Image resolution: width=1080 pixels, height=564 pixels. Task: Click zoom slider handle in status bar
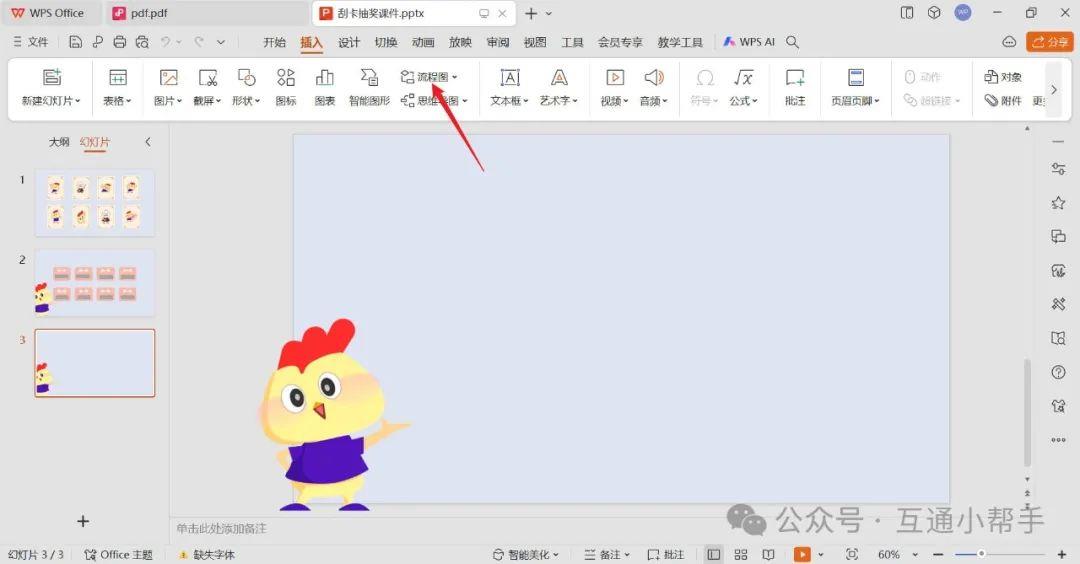[x=981, y=554]
